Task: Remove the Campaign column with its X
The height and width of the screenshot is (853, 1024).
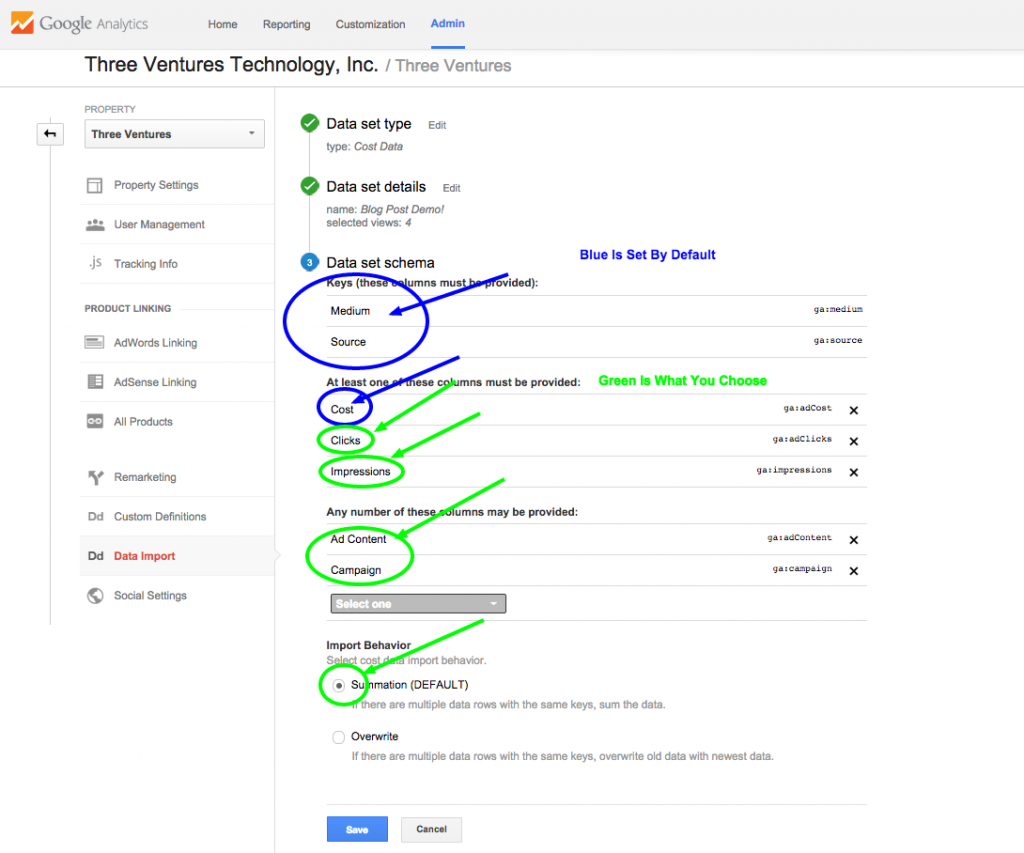Action: [x=854, y=571]
